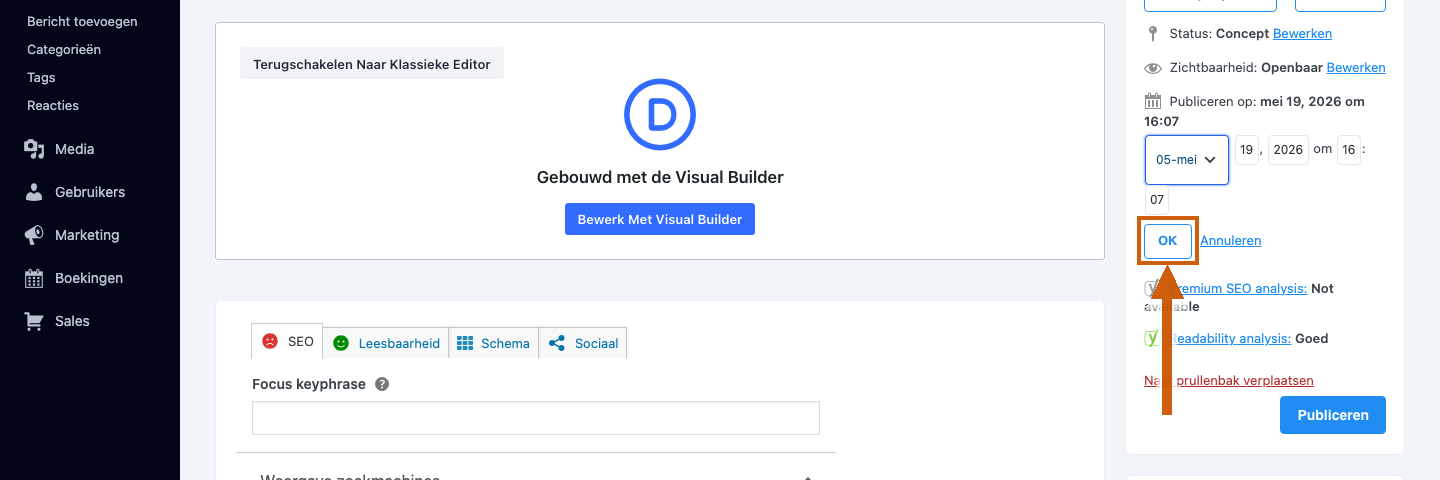This screenshot has height=480, width=1440.
Task: Open the Sociaal tab
Action: (583, 343)
